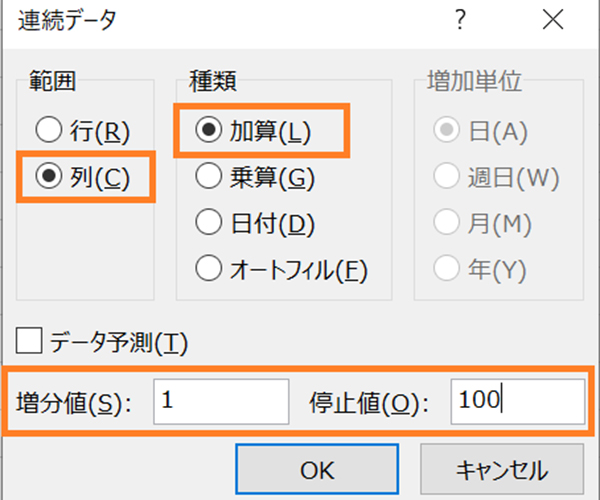Select the 年(Y) date unit

[444, 269]
